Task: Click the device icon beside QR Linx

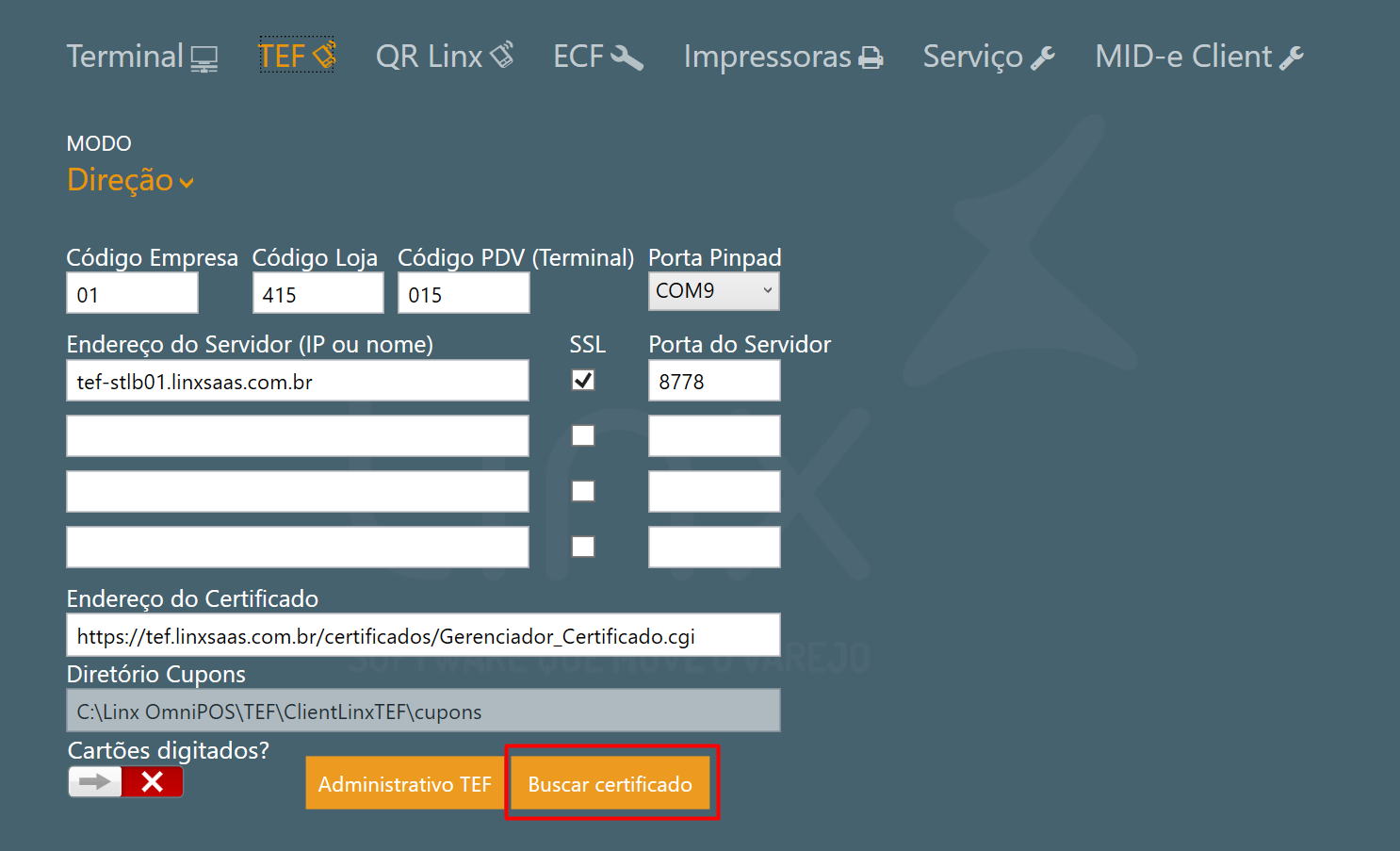Action: click(502, 55)
